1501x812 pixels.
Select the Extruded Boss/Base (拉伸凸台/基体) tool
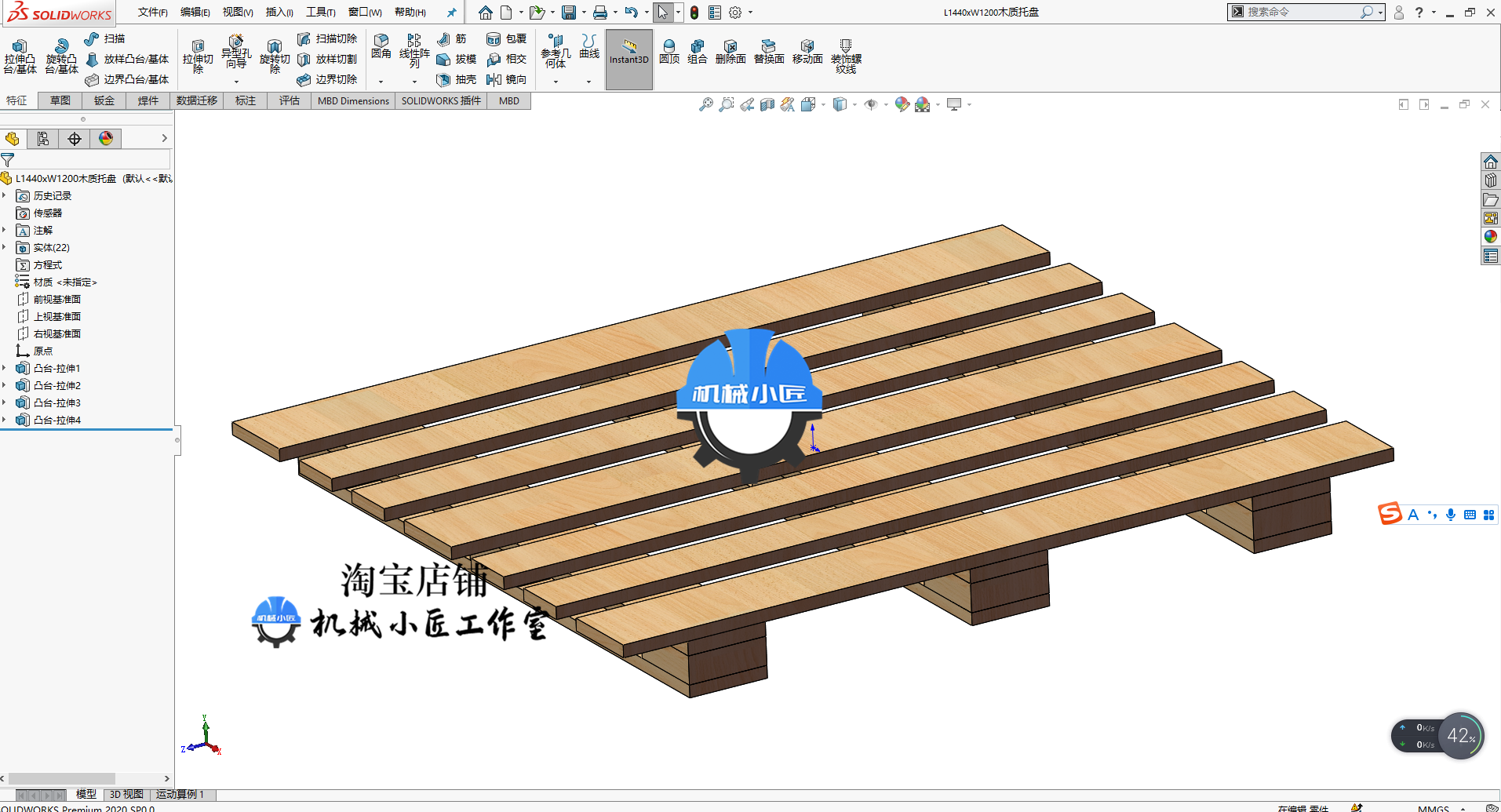coord(20,56)
